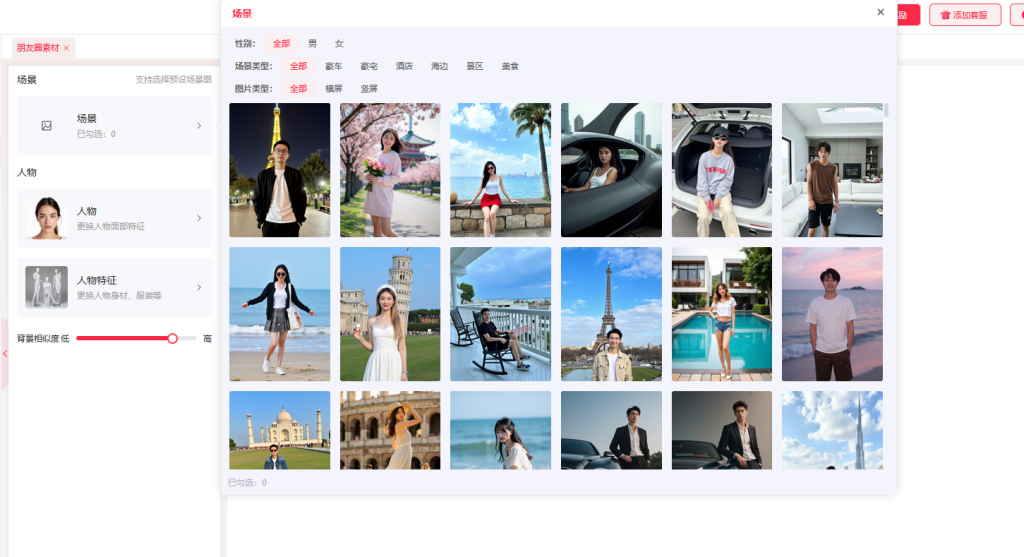Click the woman face avatar in 人物 card
The height and width of the screenshot is (557, 1024).
[x=46, y=218]
